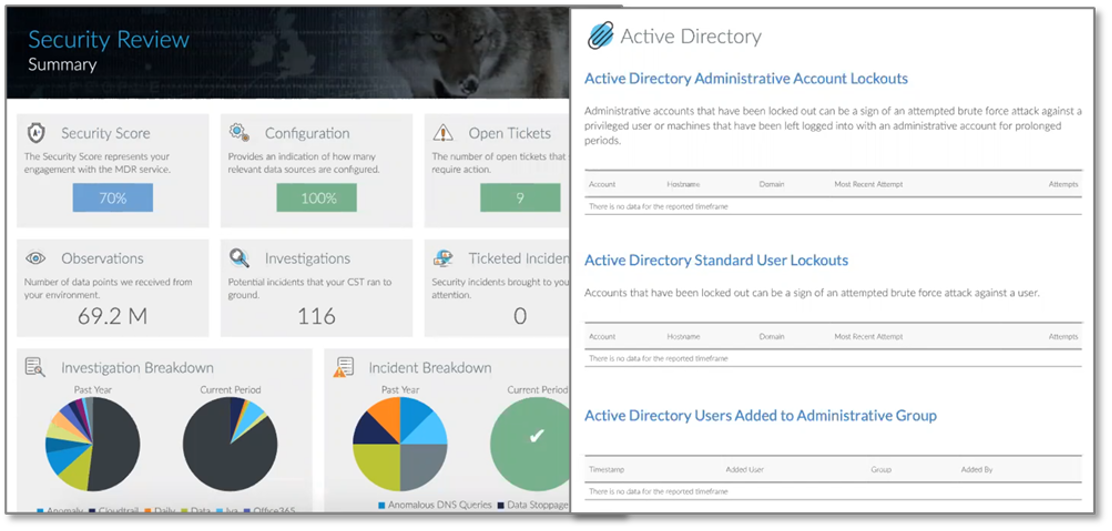Open Active Directory Standard User Lockouts heading
Screen dimensions: 1112x531
[x=716, y=260]
